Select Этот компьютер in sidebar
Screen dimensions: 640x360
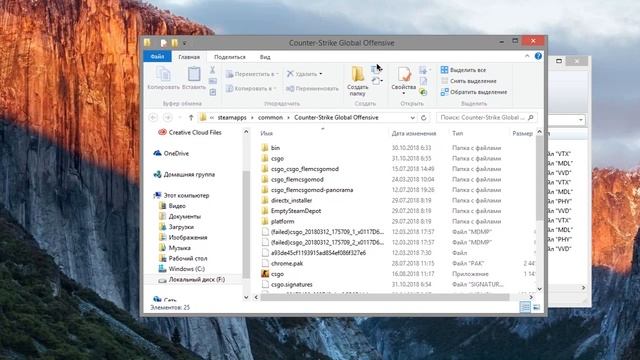click(181, 196)
